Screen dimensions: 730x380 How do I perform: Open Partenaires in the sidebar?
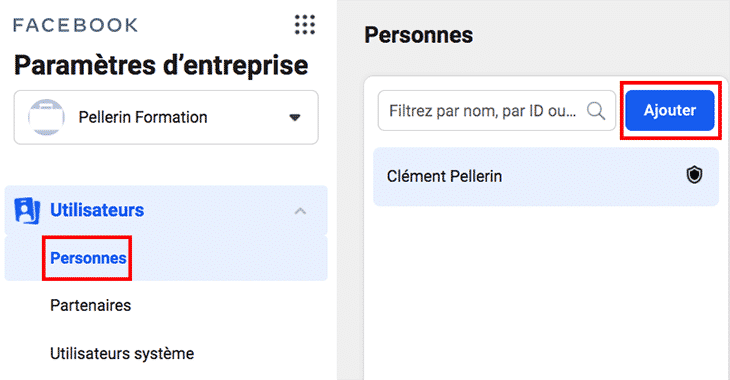coord(91,305)
